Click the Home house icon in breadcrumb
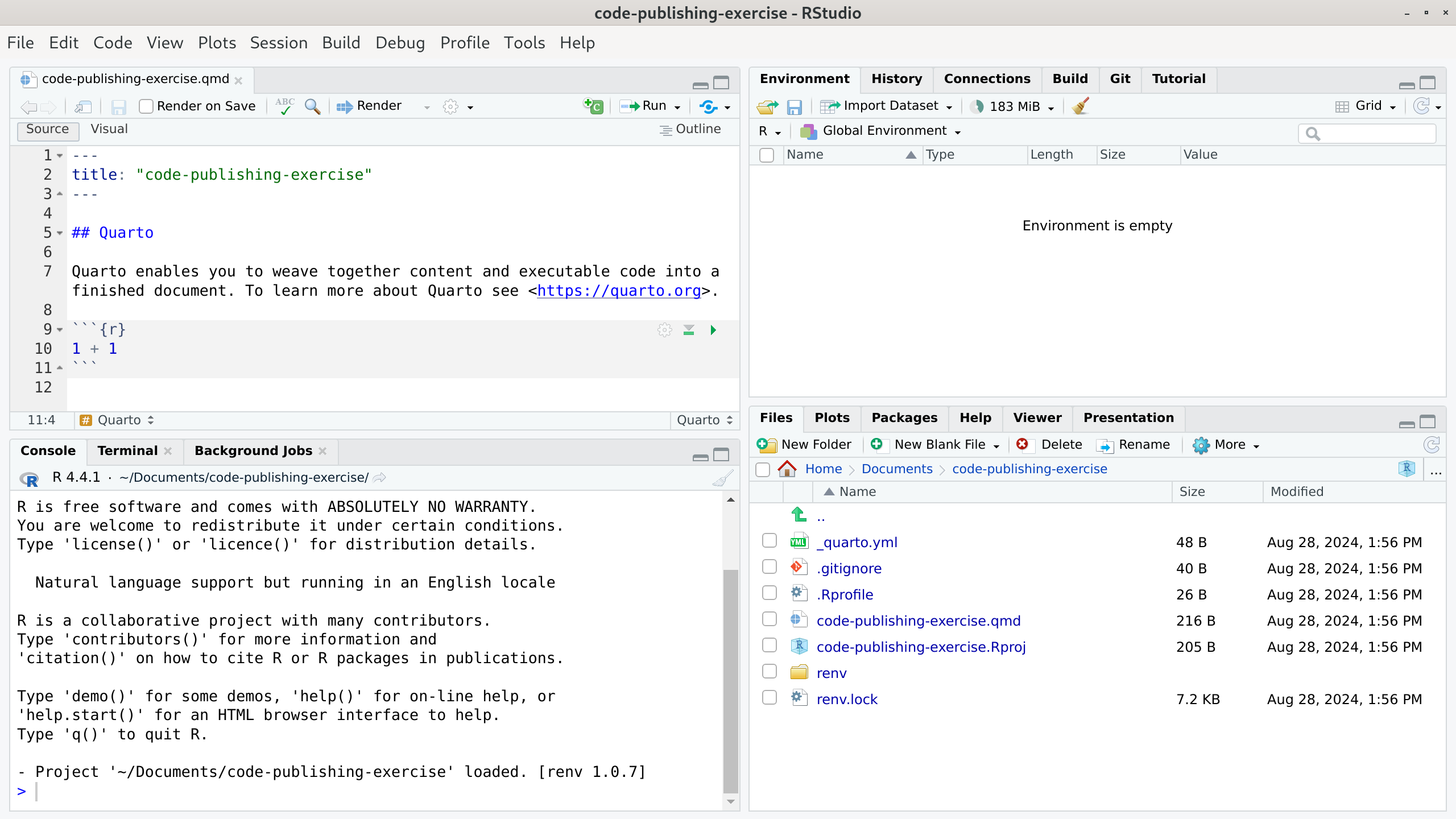 787,469
